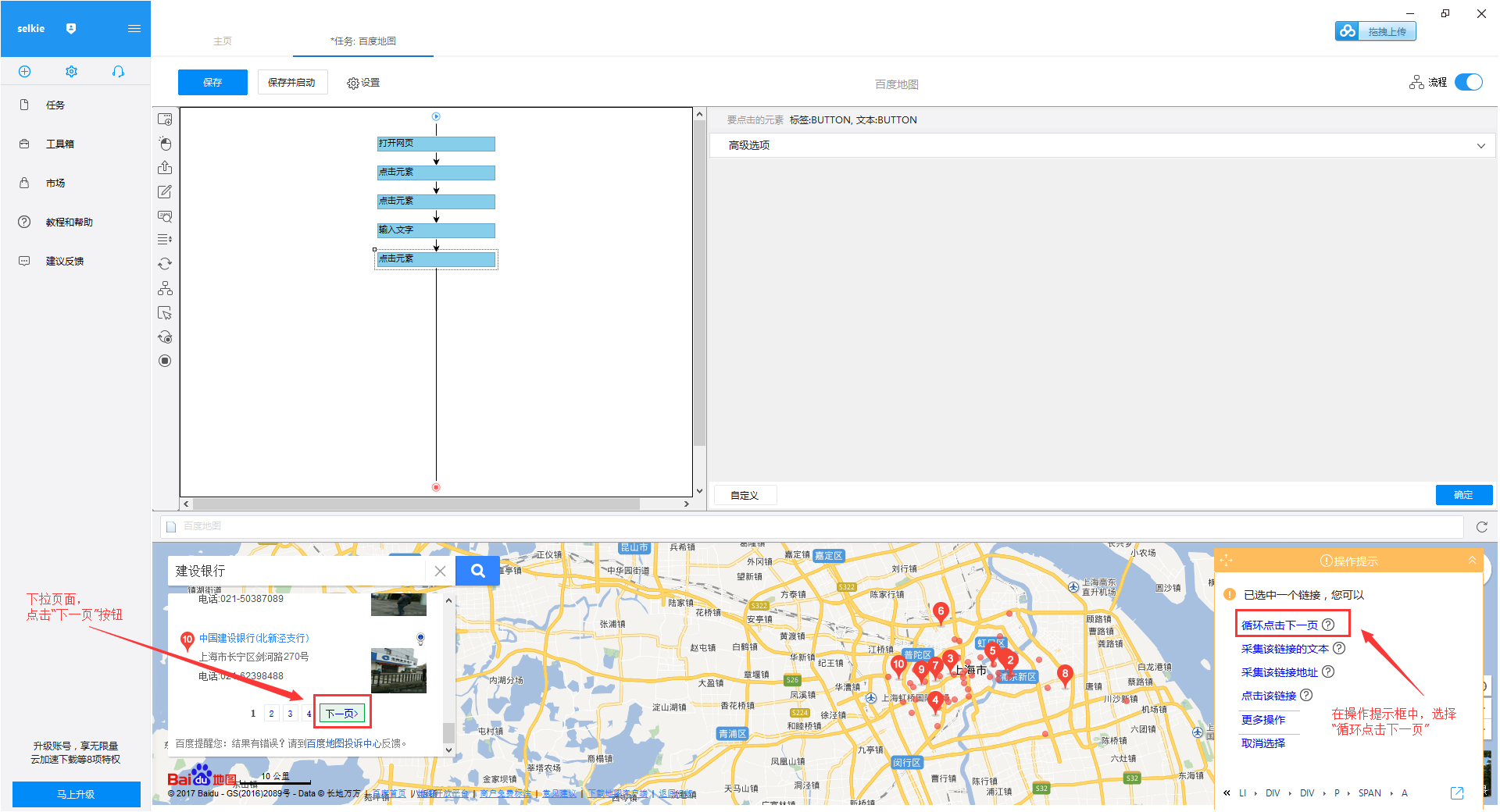The image size is (1500, 812).
Task: Click the headset support icon
Action: pos(118,72)
